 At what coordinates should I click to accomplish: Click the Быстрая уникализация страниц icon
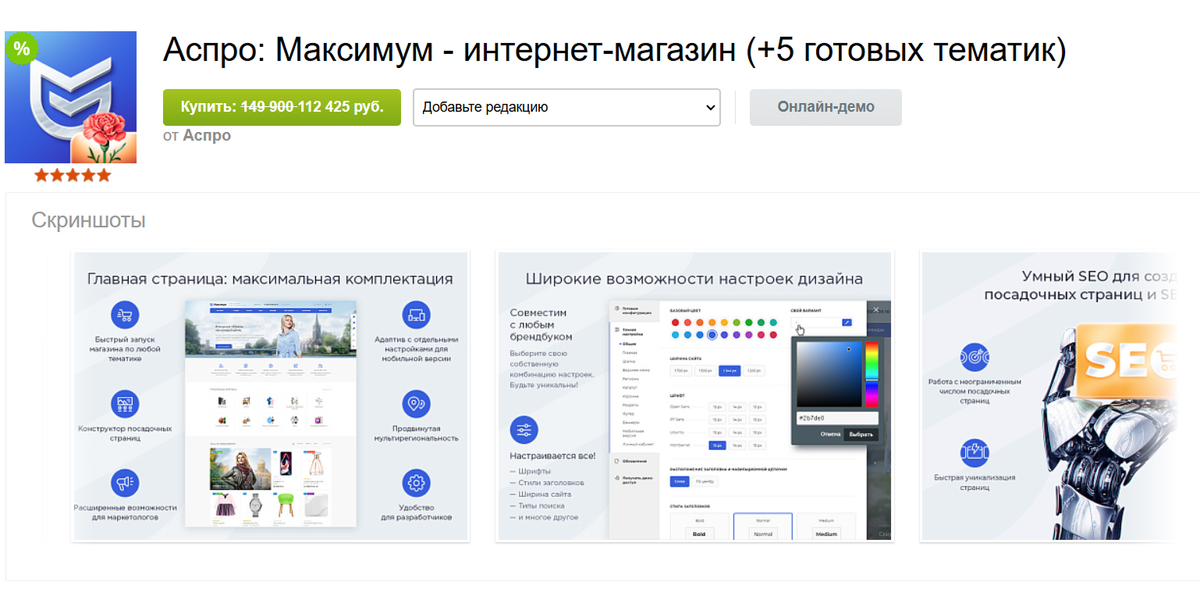(x=974, y=453)
